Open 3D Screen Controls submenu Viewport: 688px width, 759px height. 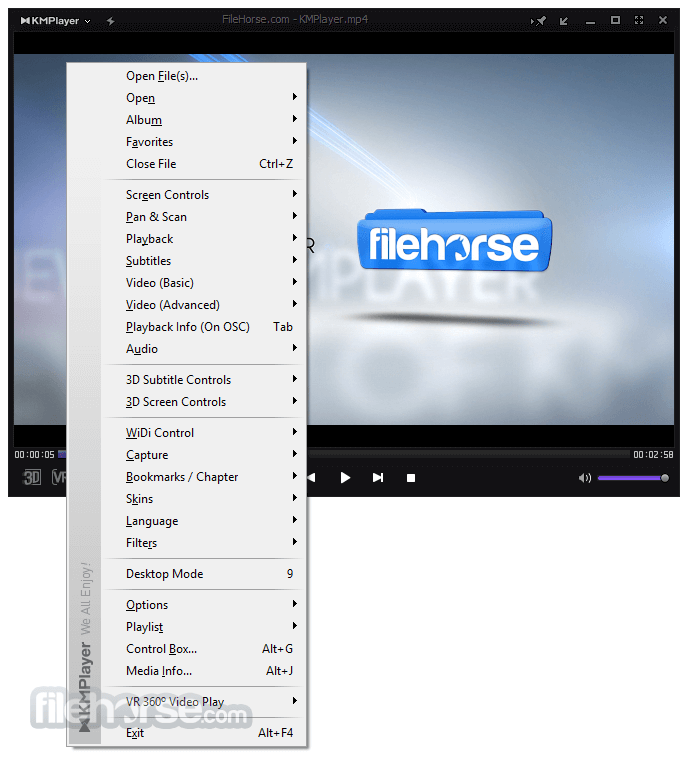204,402
